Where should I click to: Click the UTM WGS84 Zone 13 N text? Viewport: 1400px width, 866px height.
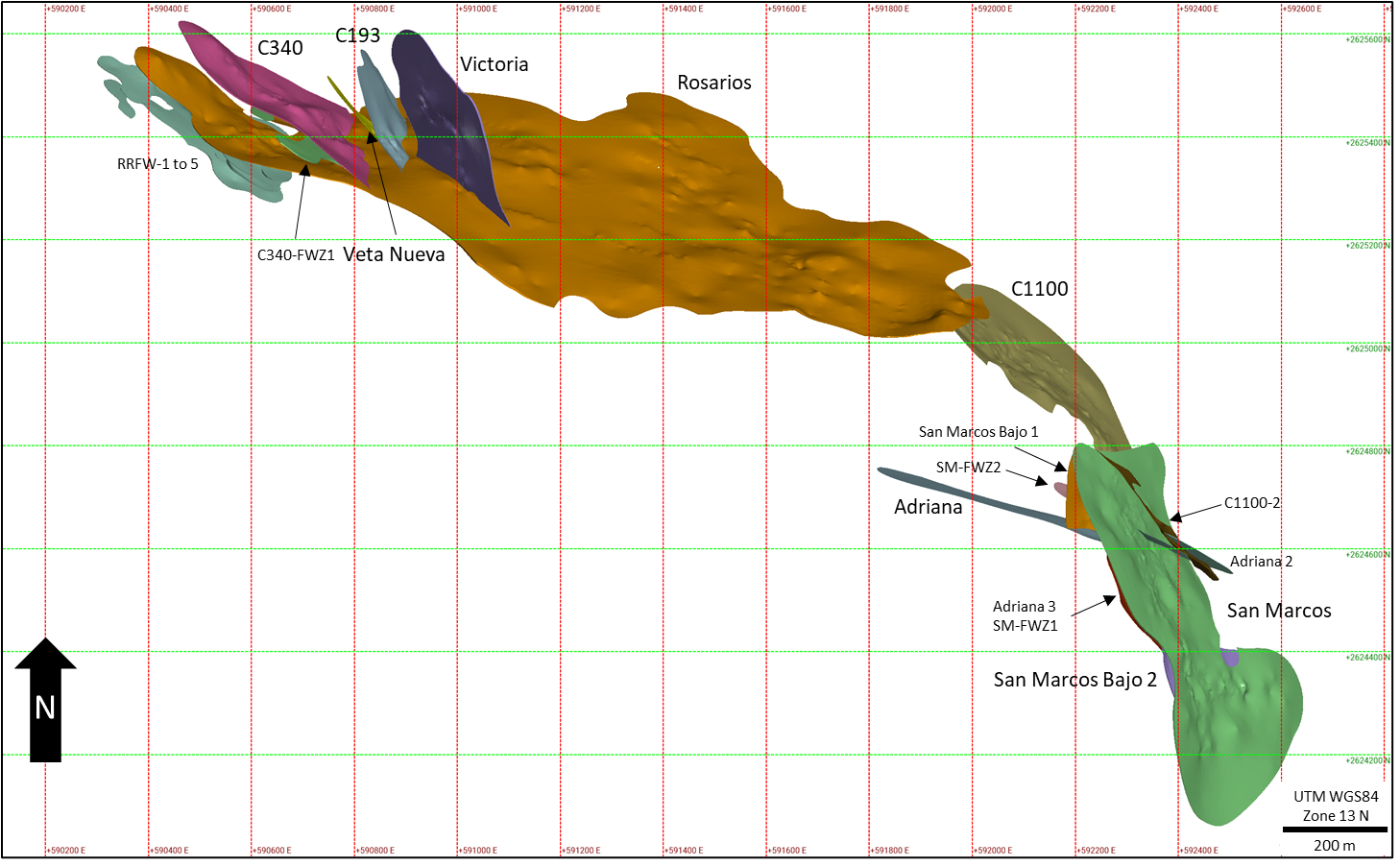tap(1335, 806)
